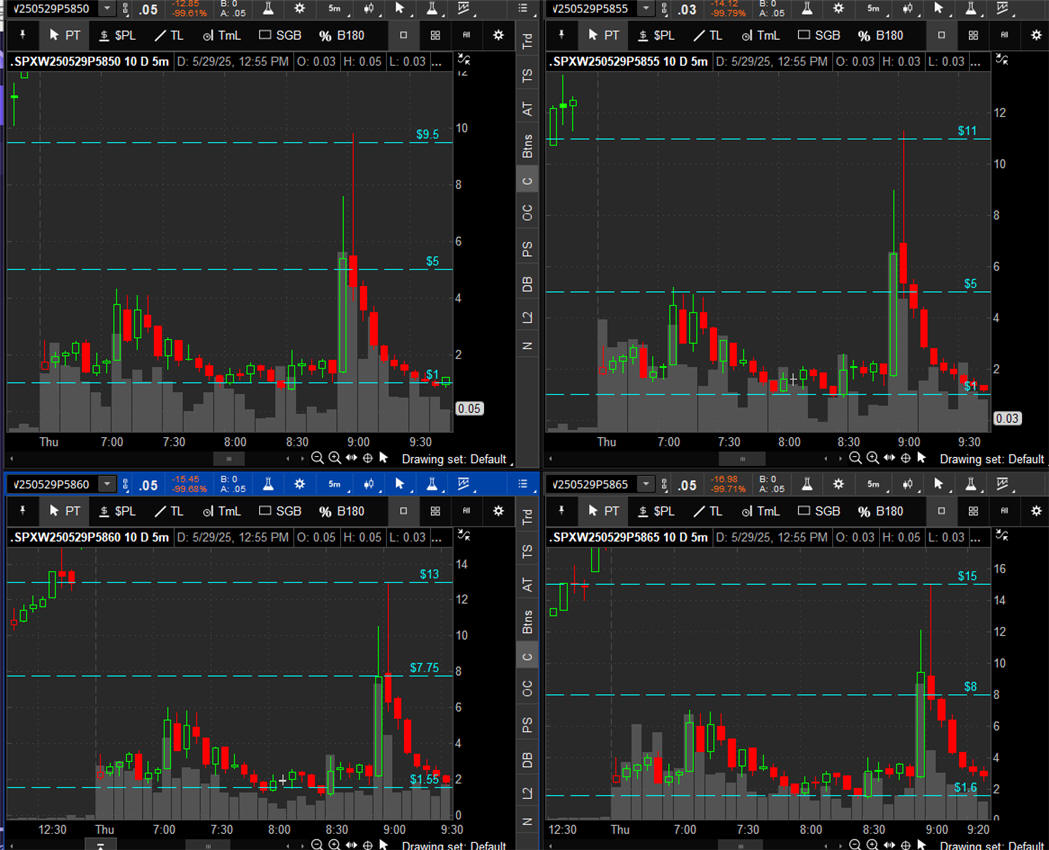Open Trd tab in upper sidebar
The image size is (1049, 850).
[x=528, y=40]
